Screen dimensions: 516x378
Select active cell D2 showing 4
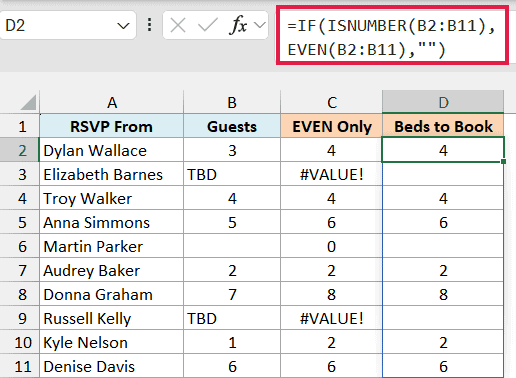point(443,150)
